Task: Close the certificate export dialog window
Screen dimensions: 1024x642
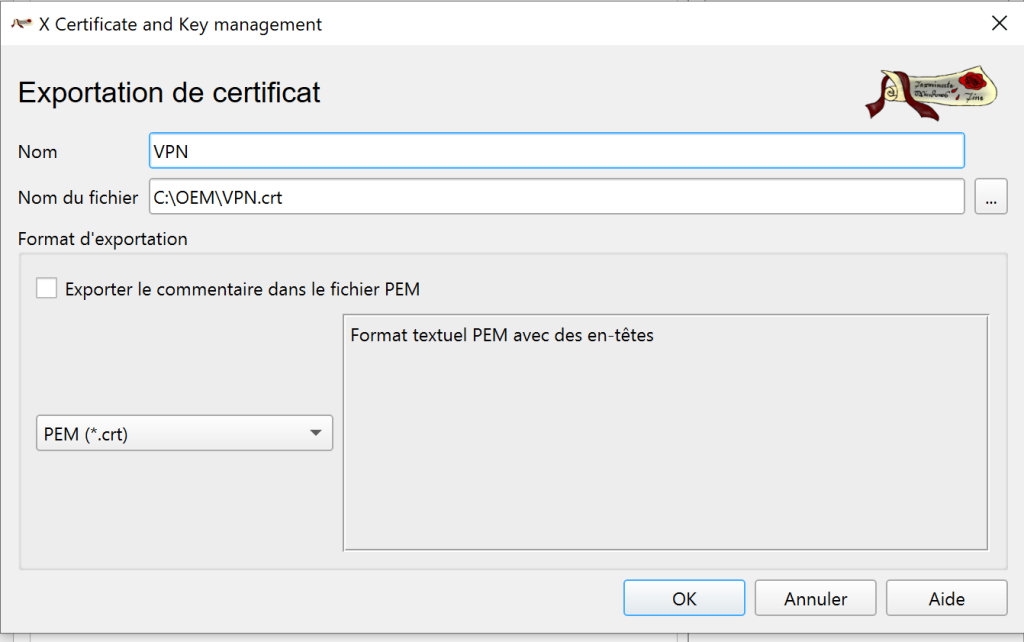Action: pyautogui.click(x=998, y=24)
